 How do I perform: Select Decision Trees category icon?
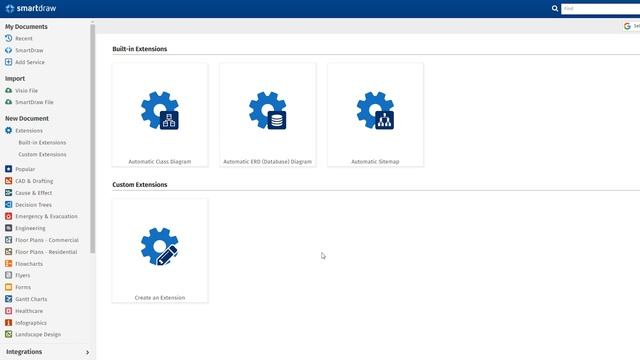coord(9,204)
